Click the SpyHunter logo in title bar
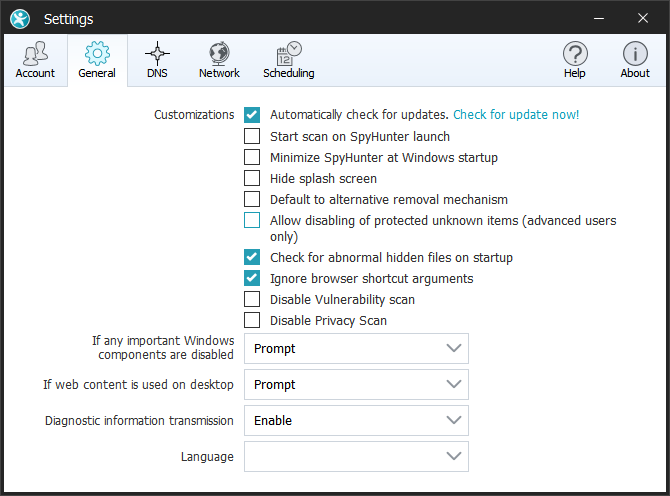670x496 pixels. tap(20, 18)
